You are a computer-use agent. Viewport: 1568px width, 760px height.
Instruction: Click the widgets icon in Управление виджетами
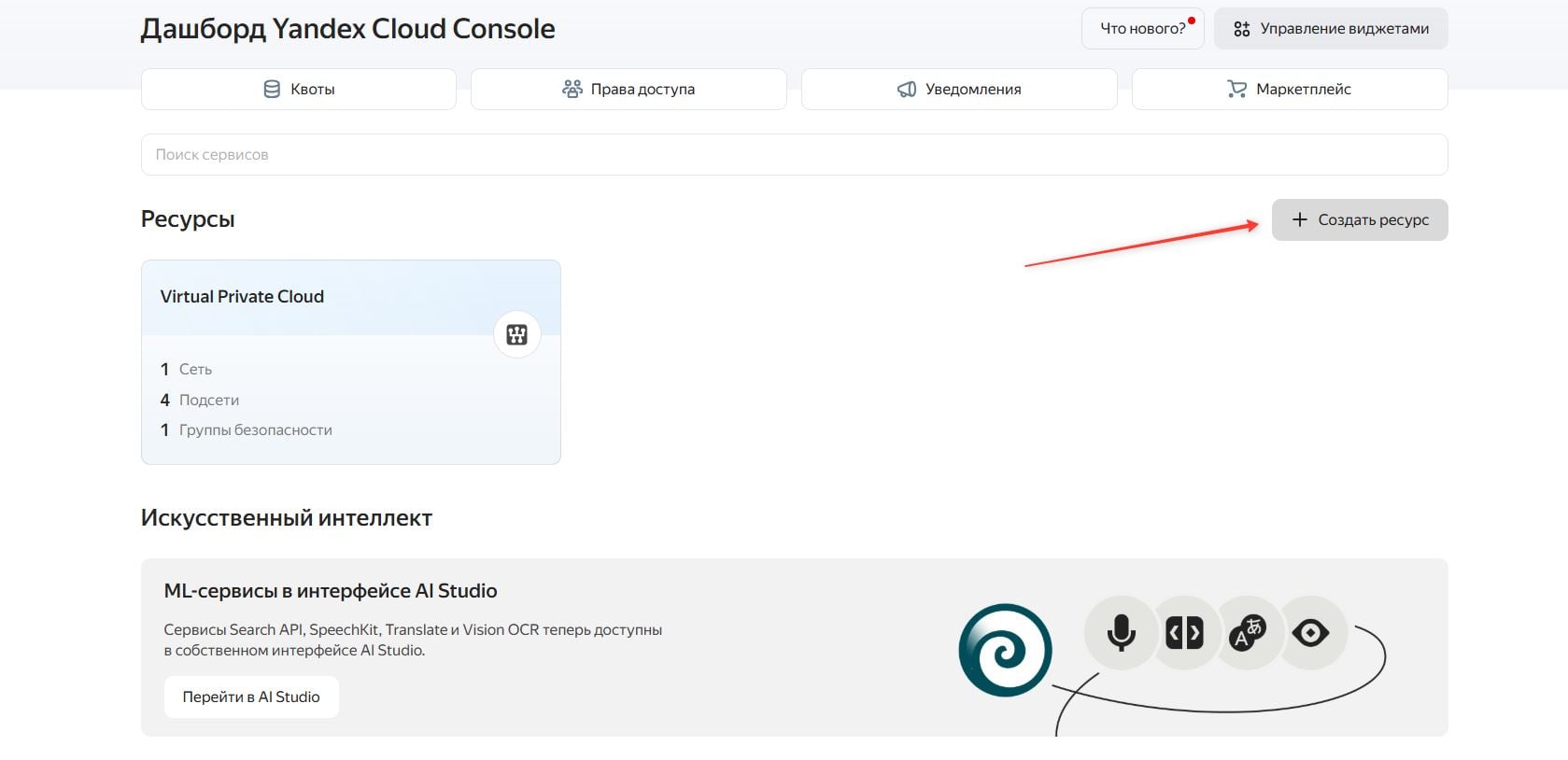(1241, 29)
